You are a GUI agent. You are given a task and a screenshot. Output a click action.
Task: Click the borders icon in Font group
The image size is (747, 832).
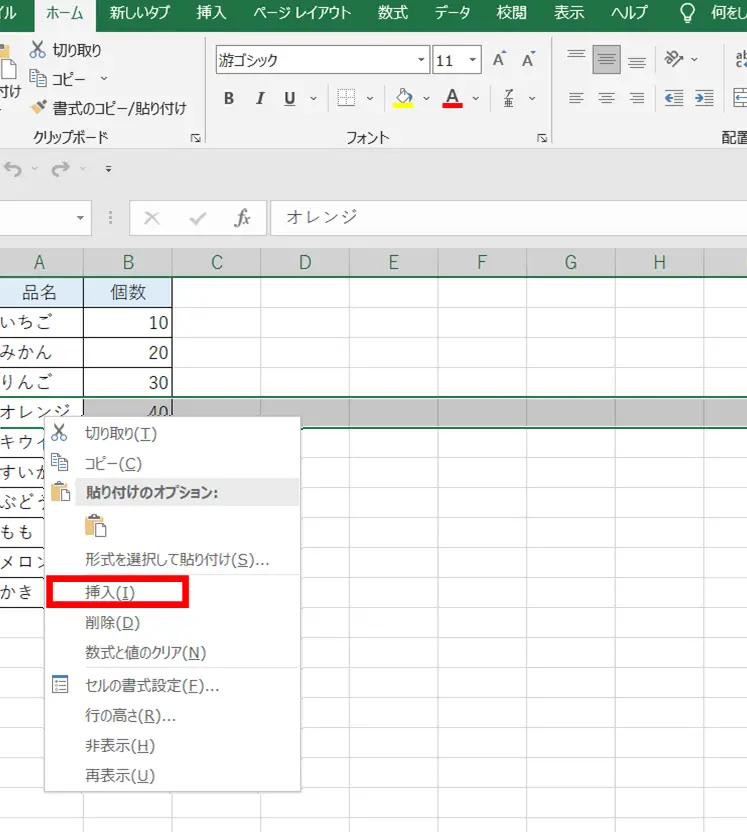pos(346,98)
